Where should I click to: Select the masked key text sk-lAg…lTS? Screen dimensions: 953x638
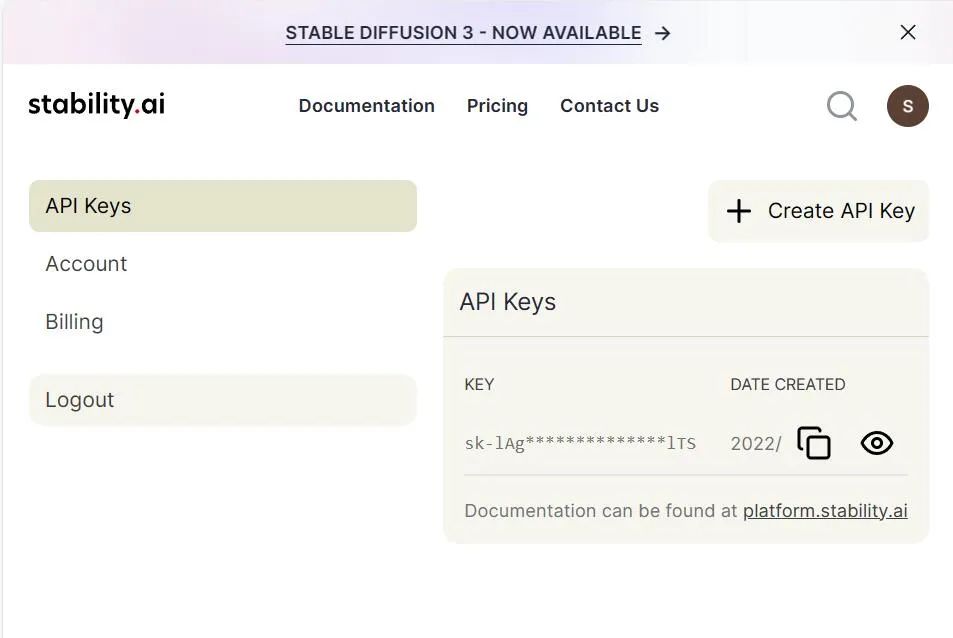pos(580,444)
